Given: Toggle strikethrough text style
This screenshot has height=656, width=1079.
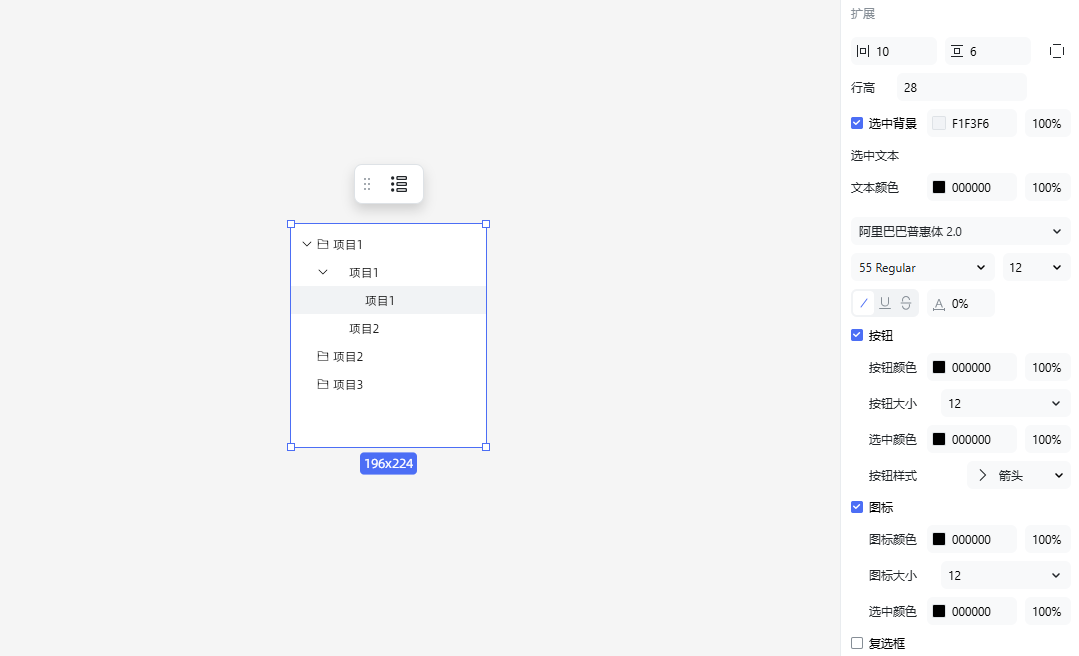Looking at the screenshot, I should pos(906,303).
